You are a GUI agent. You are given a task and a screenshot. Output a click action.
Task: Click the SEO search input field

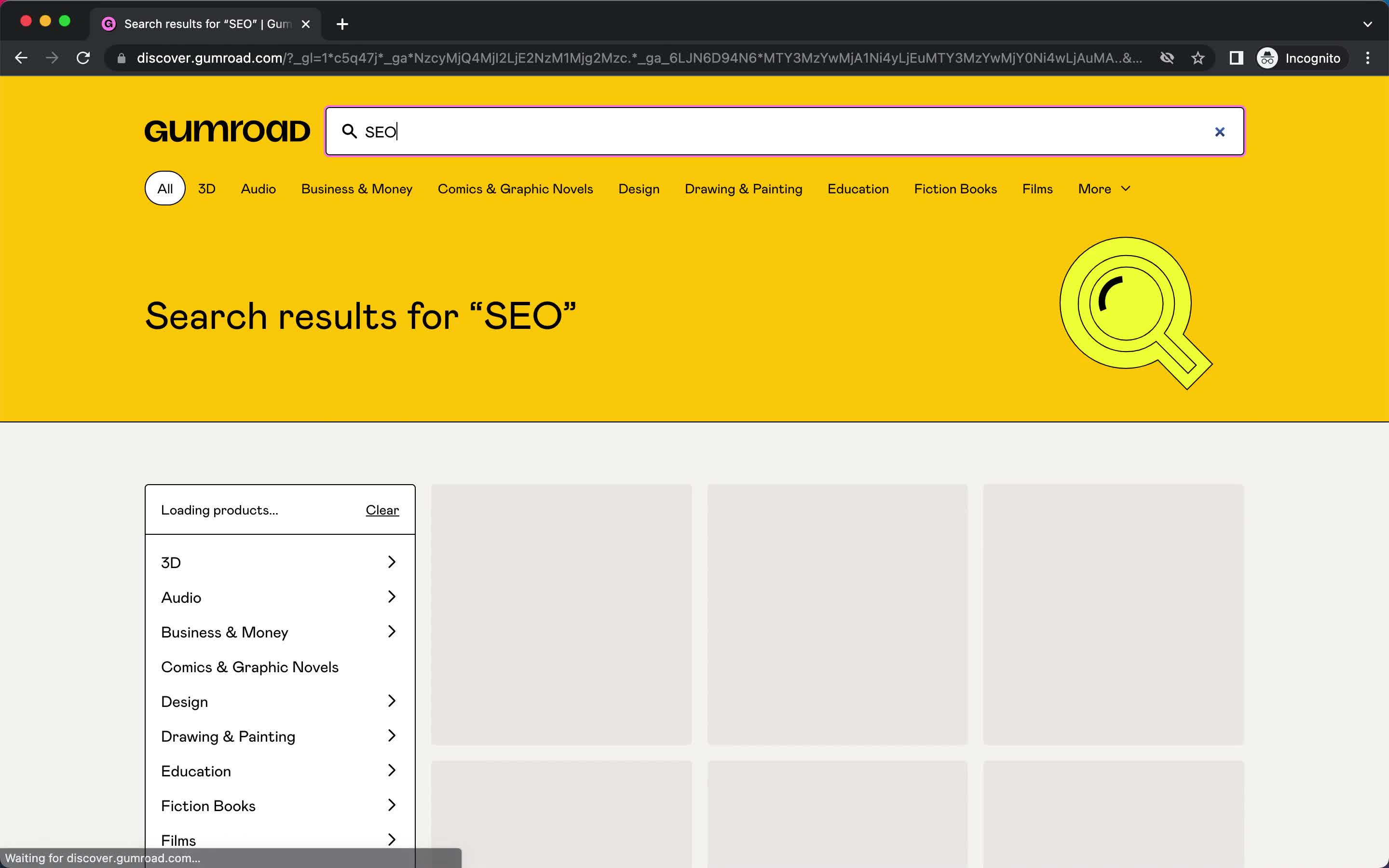(784, 131)
